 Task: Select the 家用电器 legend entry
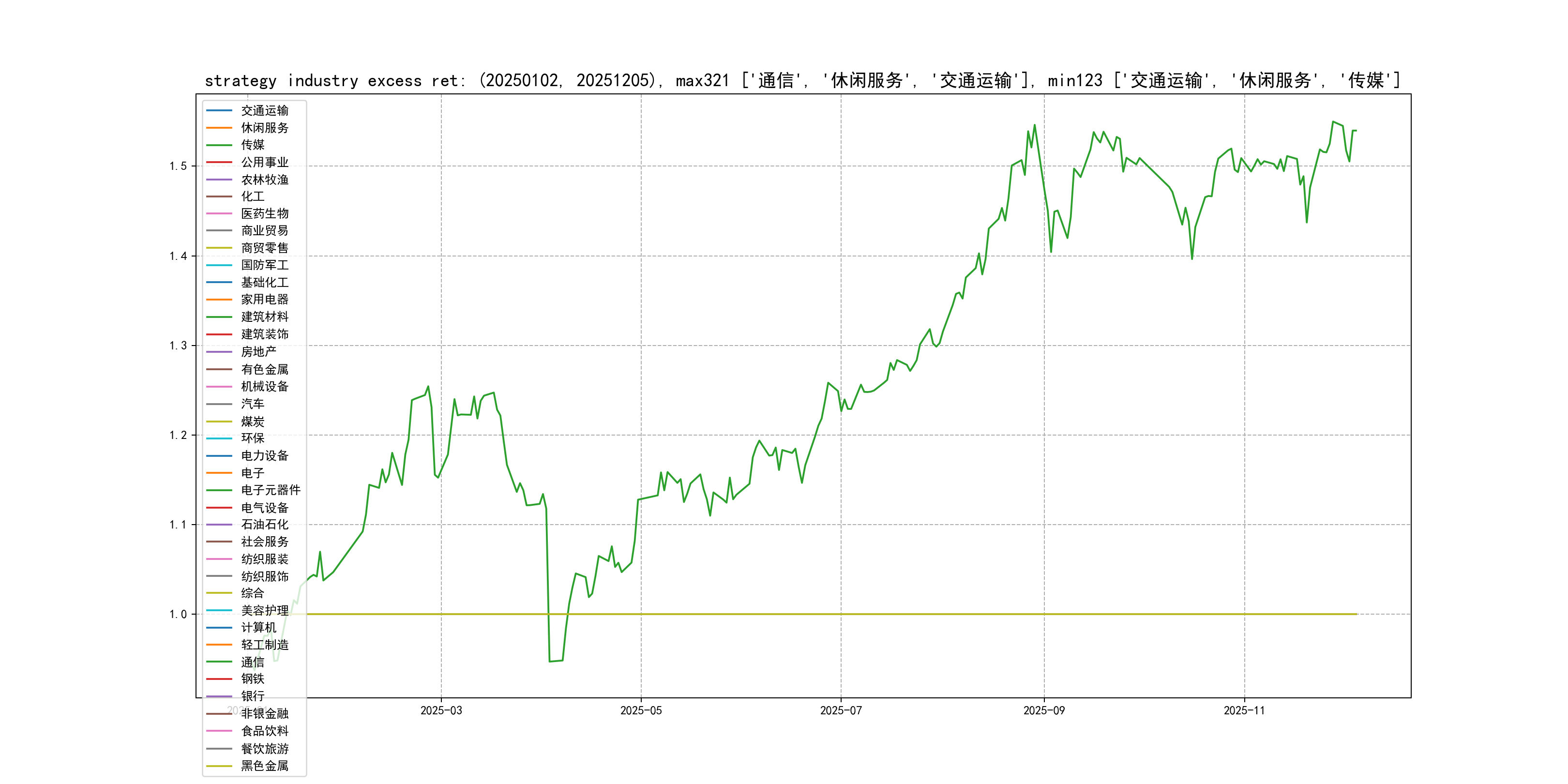click(264, 300)
